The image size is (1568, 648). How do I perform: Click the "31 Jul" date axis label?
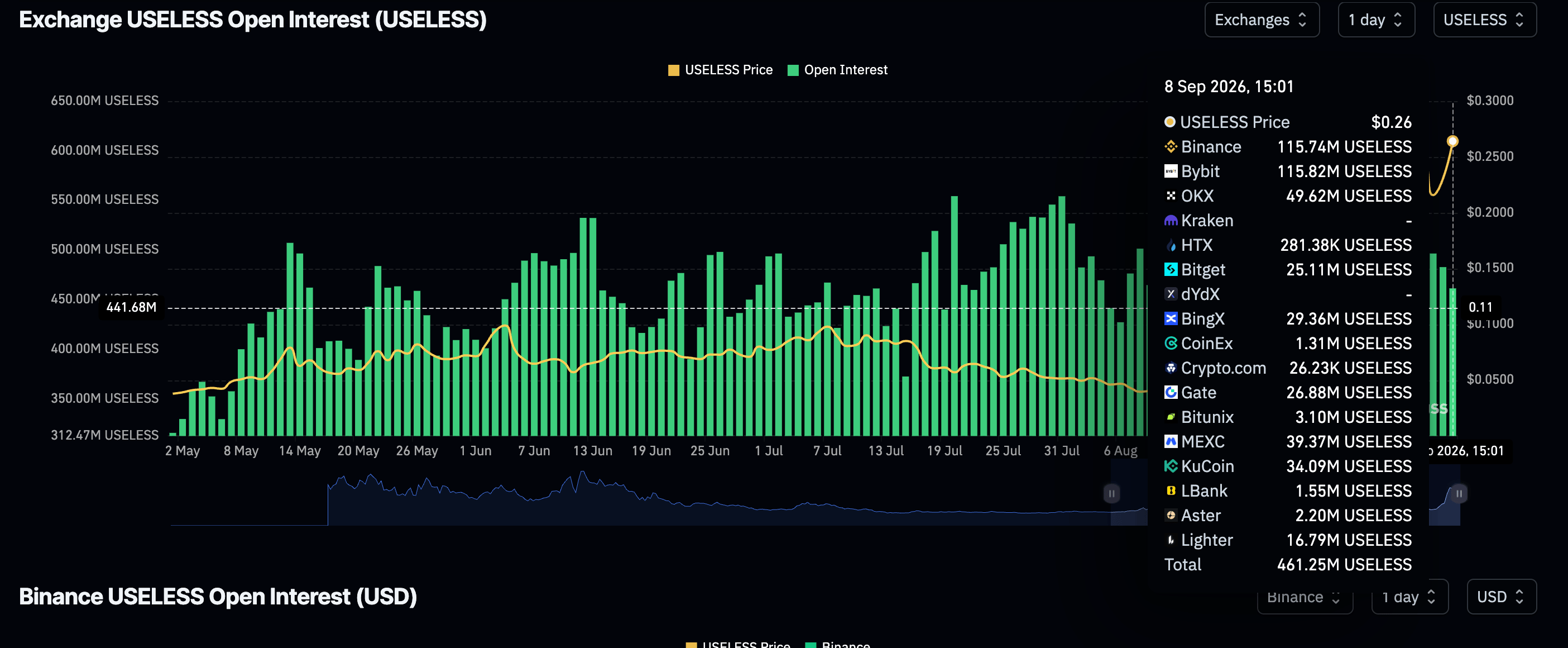click(1062, 451)
